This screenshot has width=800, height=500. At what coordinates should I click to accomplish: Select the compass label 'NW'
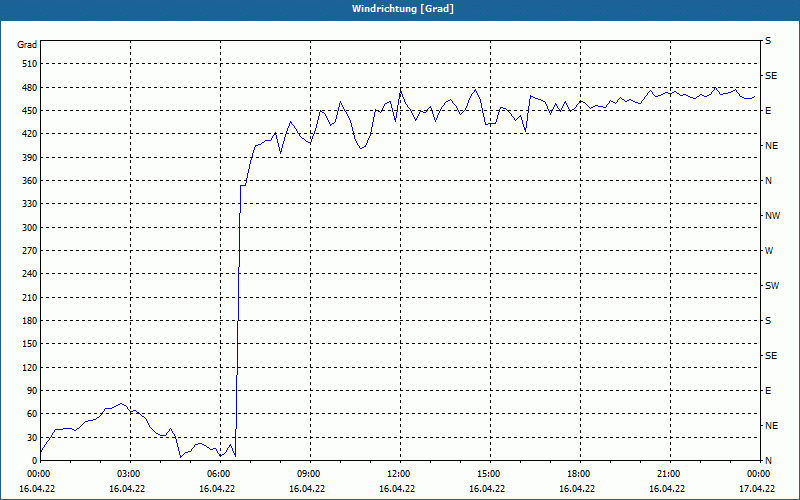click(772, 216)
